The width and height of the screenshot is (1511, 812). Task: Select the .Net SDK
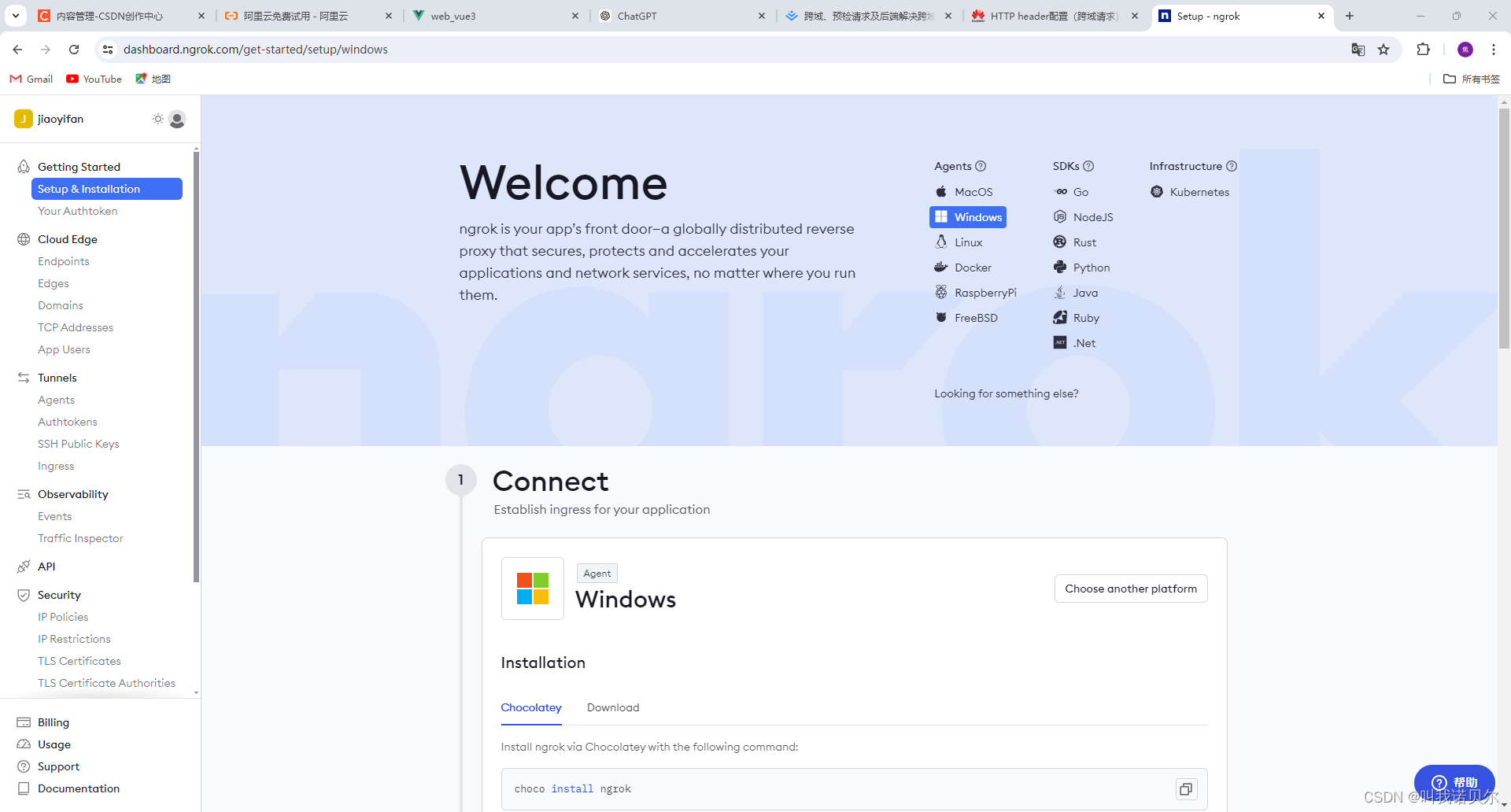click(x=1075, y=343)
